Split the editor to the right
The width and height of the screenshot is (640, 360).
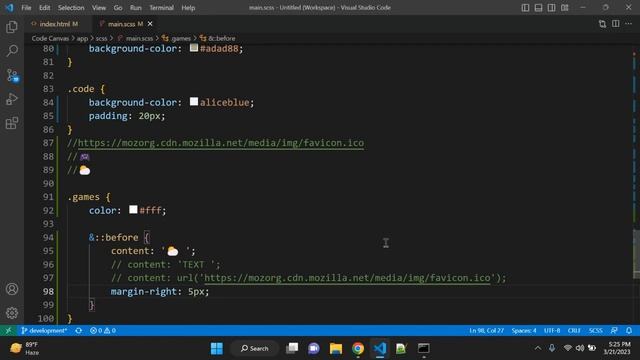click(x=616, y=24)
